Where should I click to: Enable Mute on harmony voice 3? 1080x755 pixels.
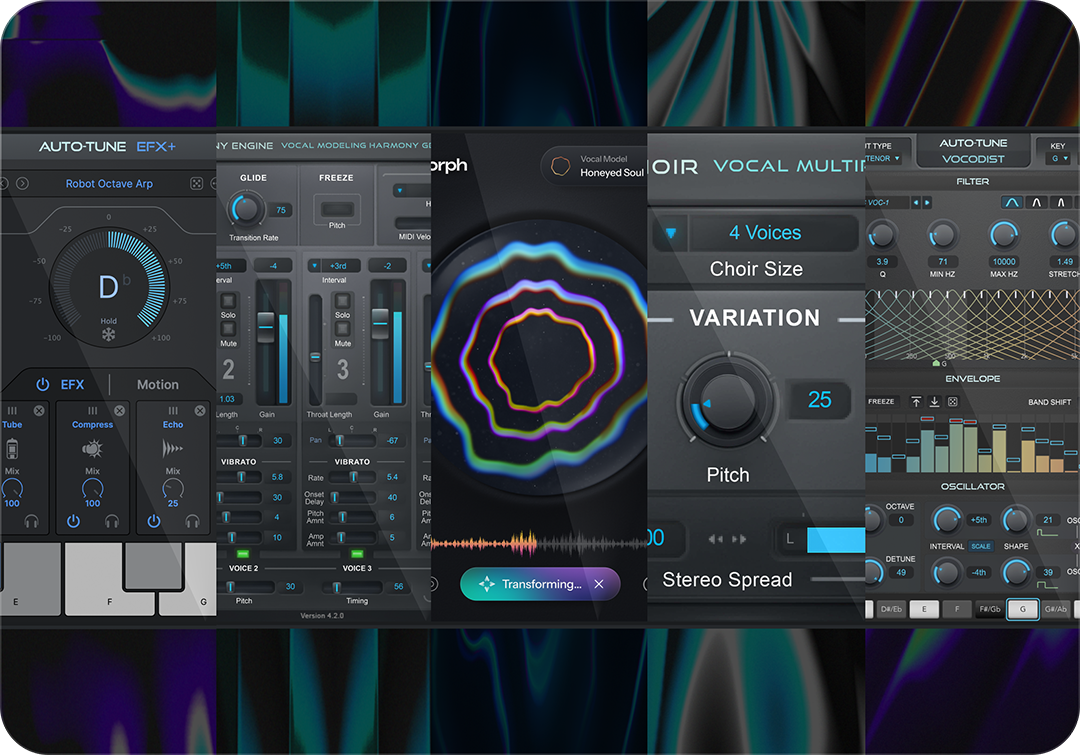pos(342,329)
